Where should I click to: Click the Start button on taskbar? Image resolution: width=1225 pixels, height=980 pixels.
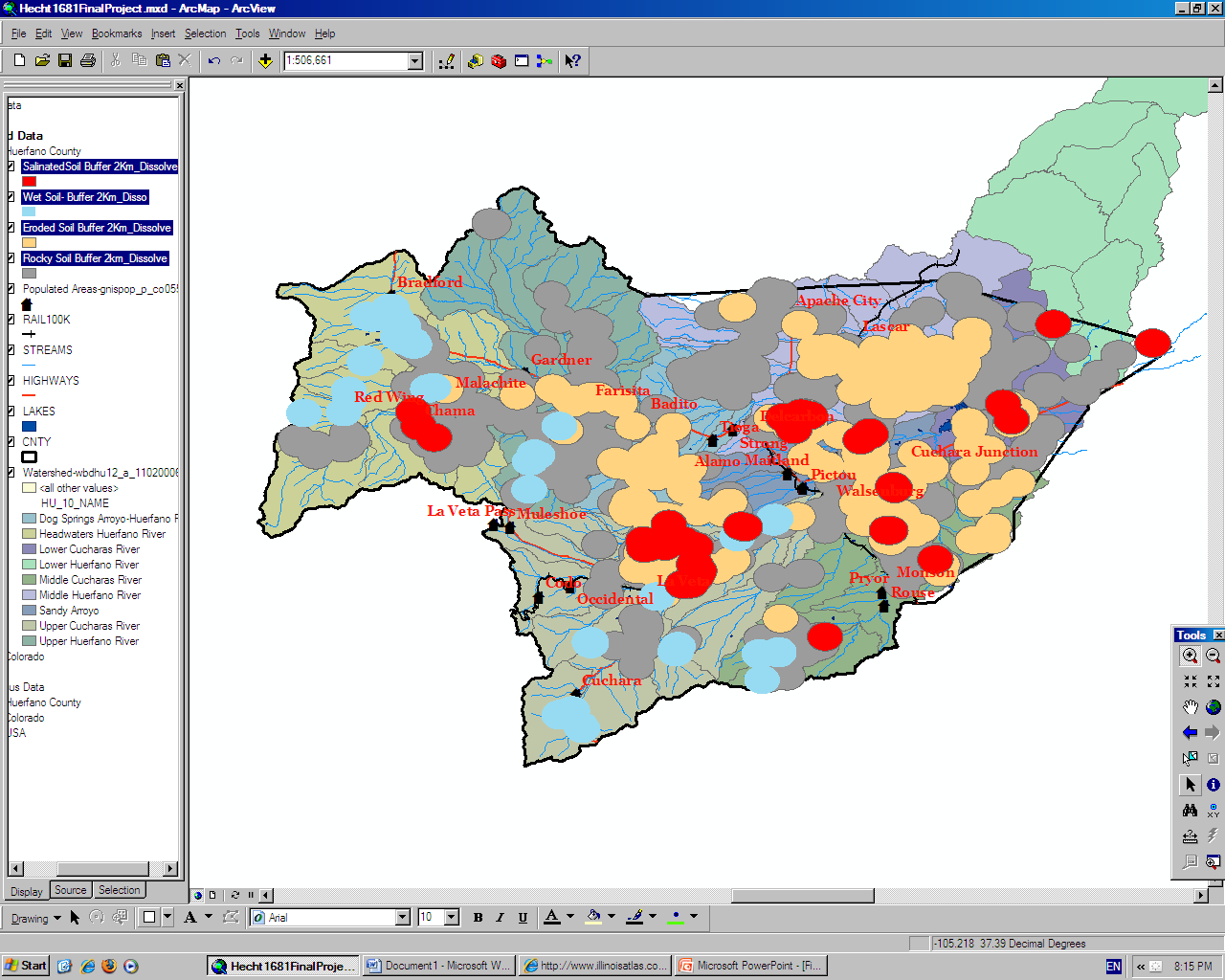26,966
